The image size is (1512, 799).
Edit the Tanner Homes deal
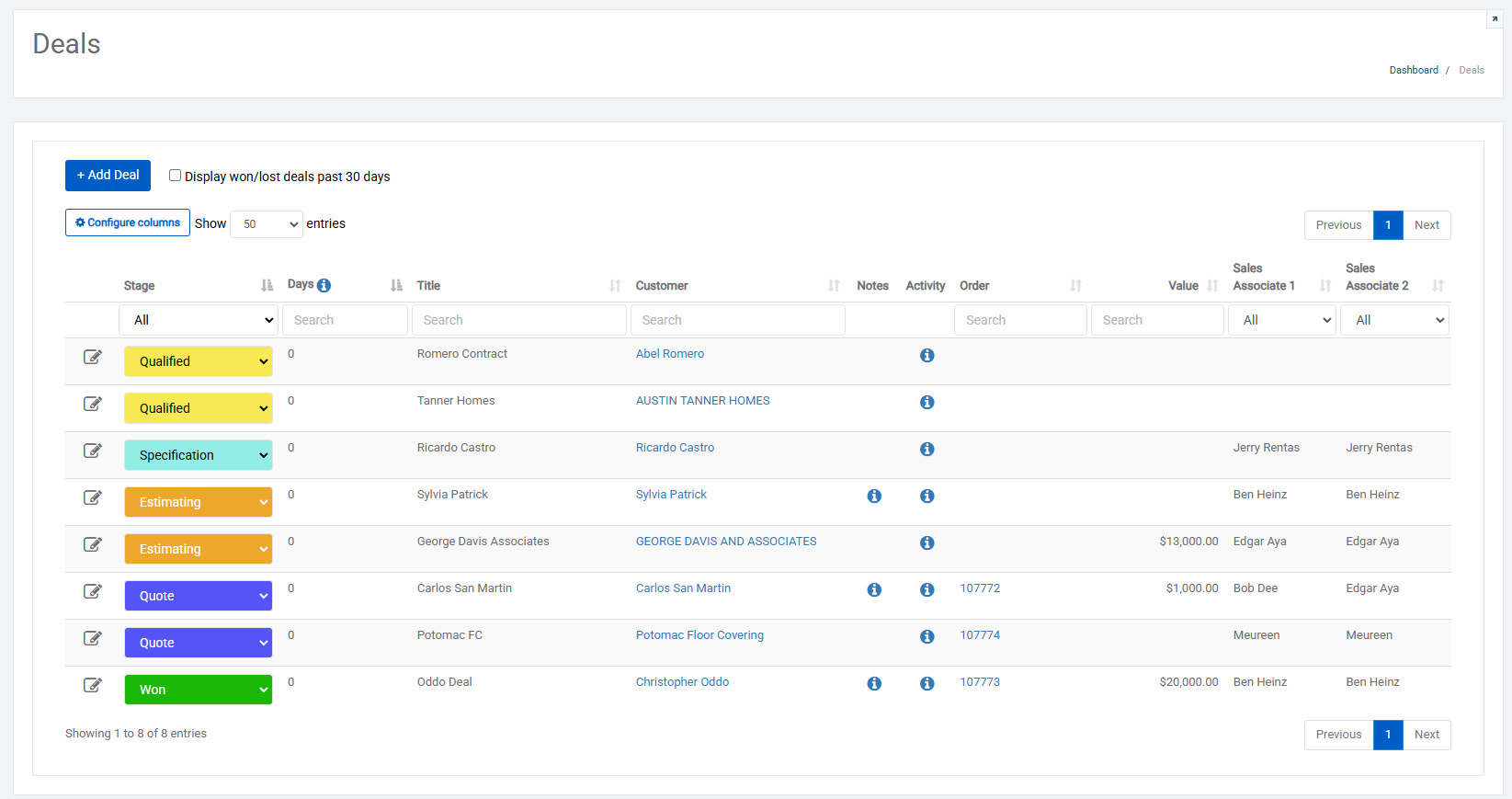pos(93,404)
